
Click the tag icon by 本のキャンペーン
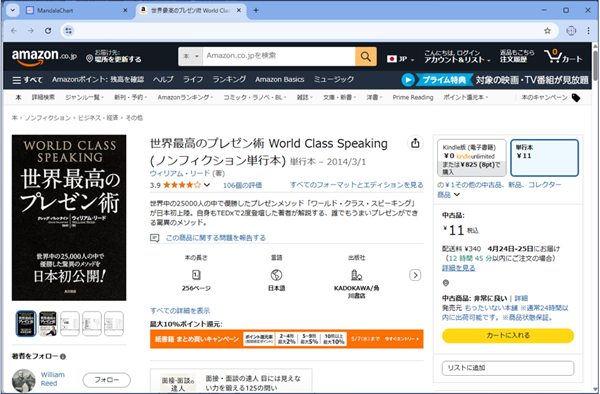click(x=576, y=98)
